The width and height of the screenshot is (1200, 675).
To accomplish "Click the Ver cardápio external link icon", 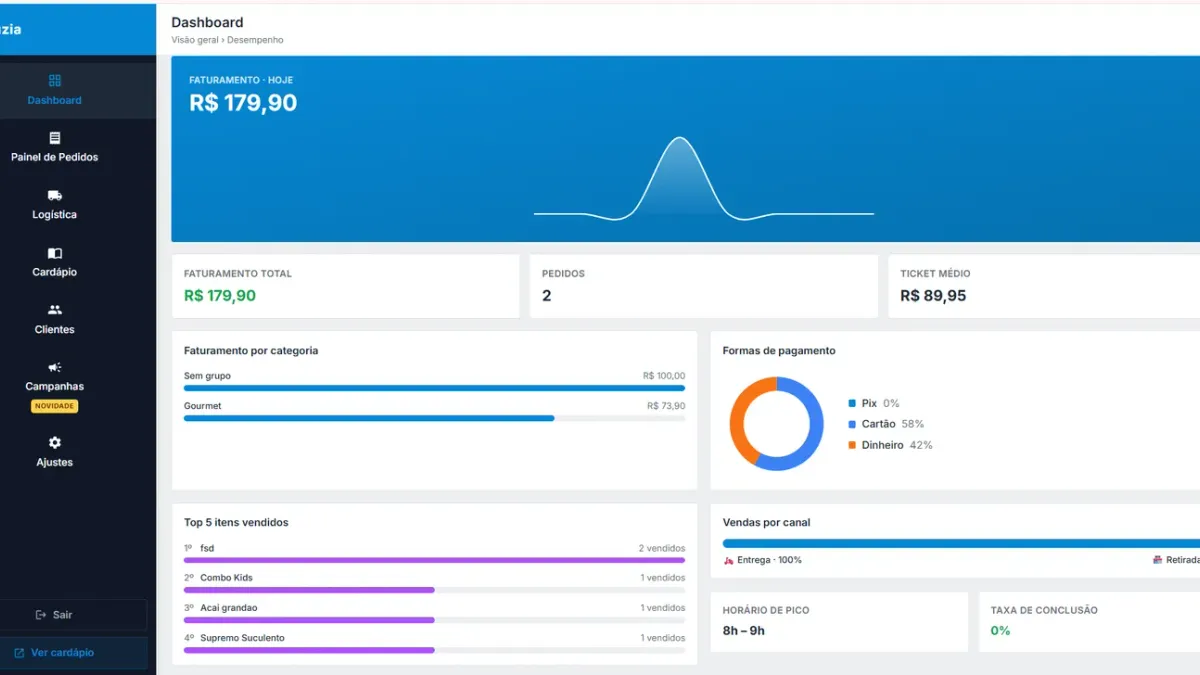I will click(x=19, y=653).
